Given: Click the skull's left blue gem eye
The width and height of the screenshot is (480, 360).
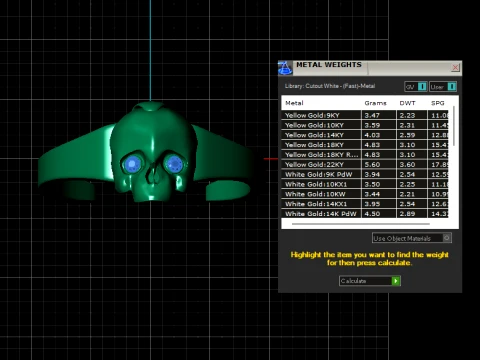Looking at the screenshot, I should (x=132, y=164).
